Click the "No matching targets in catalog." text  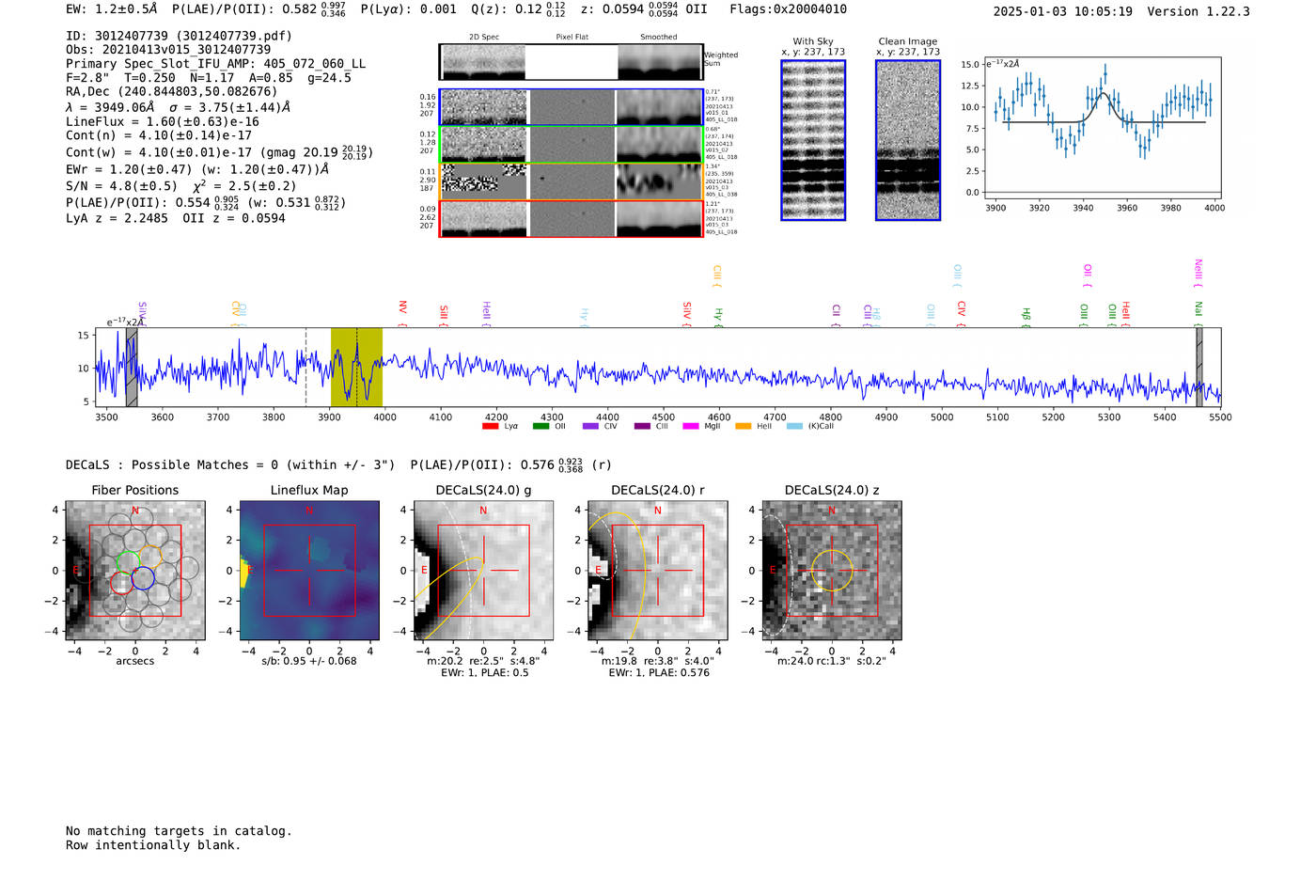179,831
